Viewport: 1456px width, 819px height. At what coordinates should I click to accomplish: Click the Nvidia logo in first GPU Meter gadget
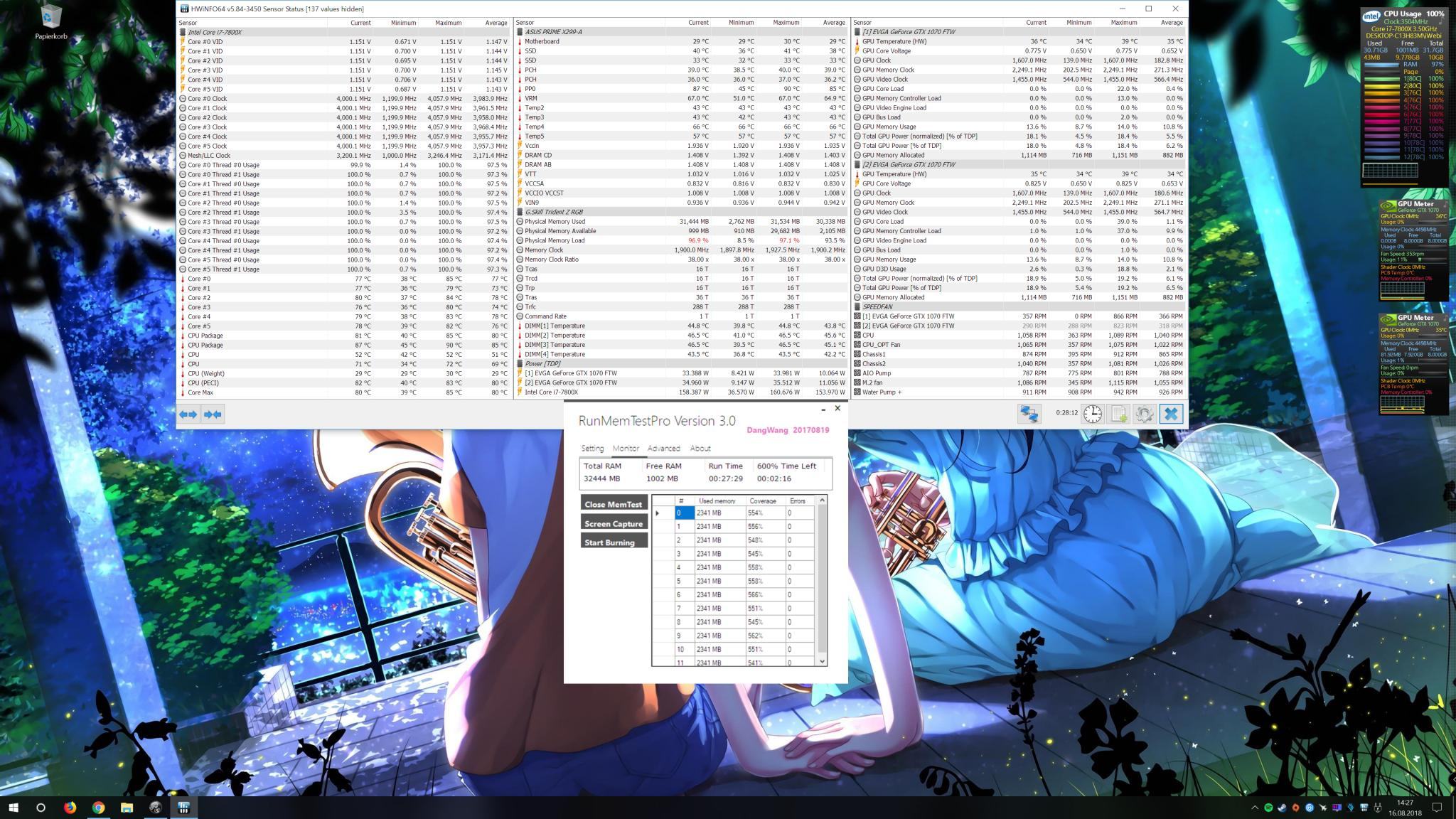pos(1387,205)
